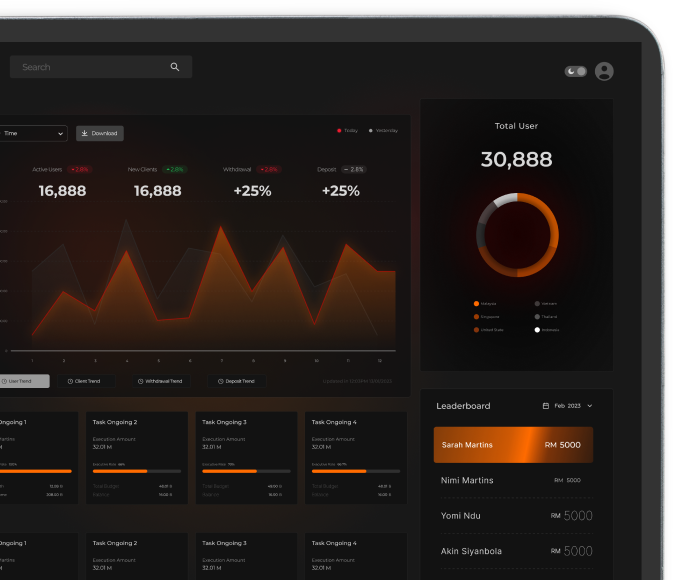Click into the Search field
Viewport: 674px width, 580px height.
click(x=90, y=67)
